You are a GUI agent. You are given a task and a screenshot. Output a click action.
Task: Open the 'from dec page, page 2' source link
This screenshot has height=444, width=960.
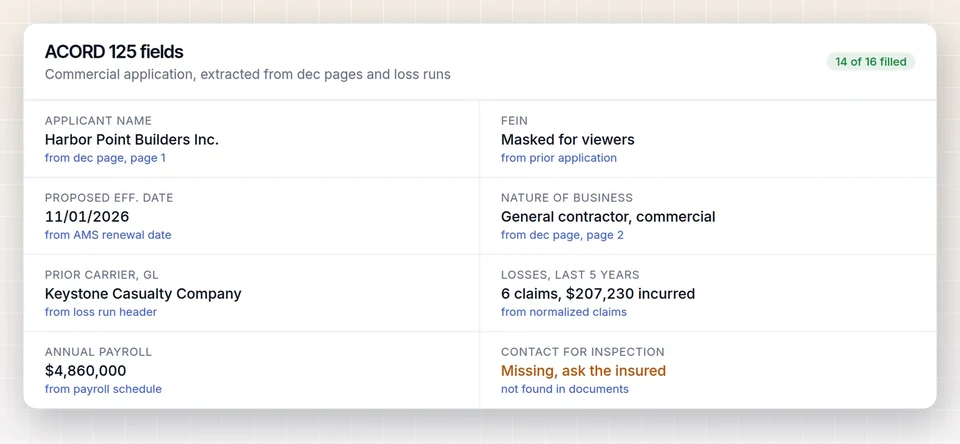point(562,235)
